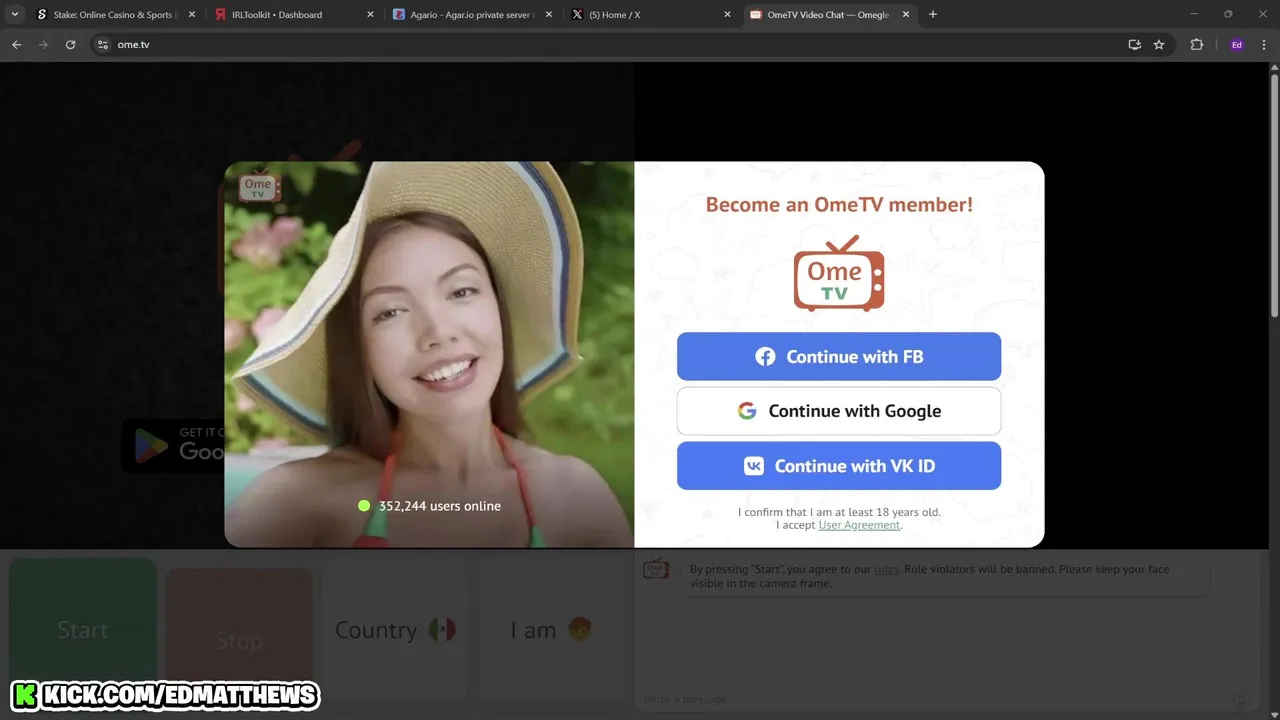Viewport: 1280px width, 720px height.
Task: Close the IRLToolkit Dashboard tab
Action: [x=370, y=15]
